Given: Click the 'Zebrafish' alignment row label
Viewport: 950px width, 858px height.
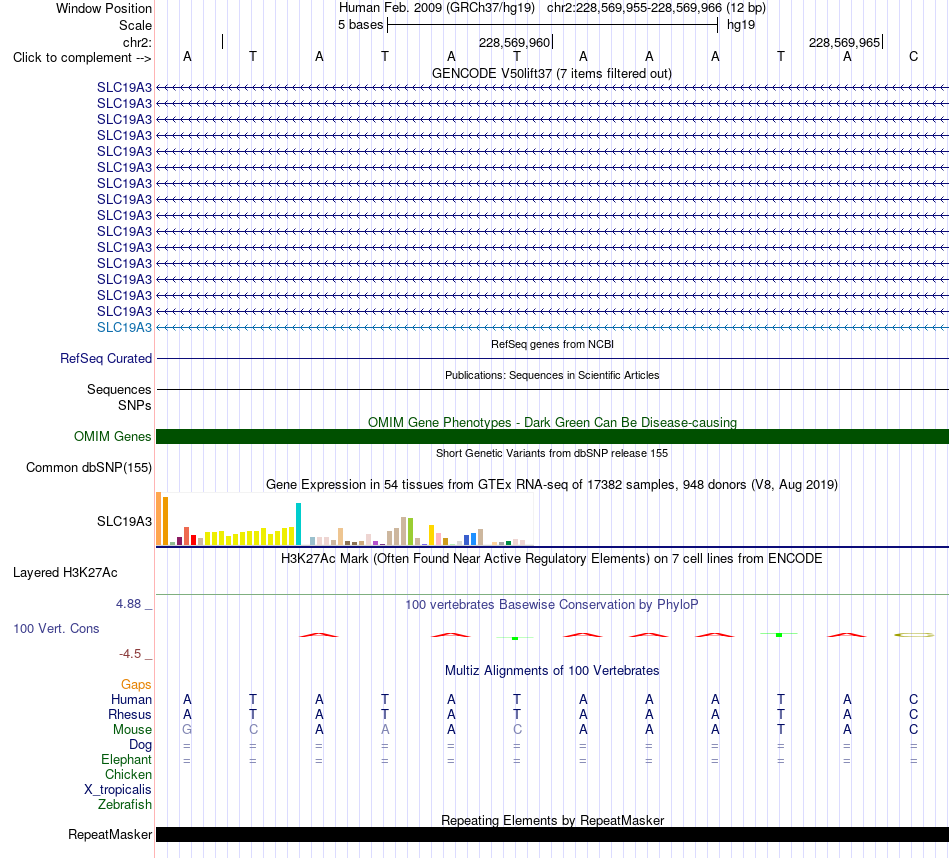Looking at the screenshot, I should pos(125,805).
